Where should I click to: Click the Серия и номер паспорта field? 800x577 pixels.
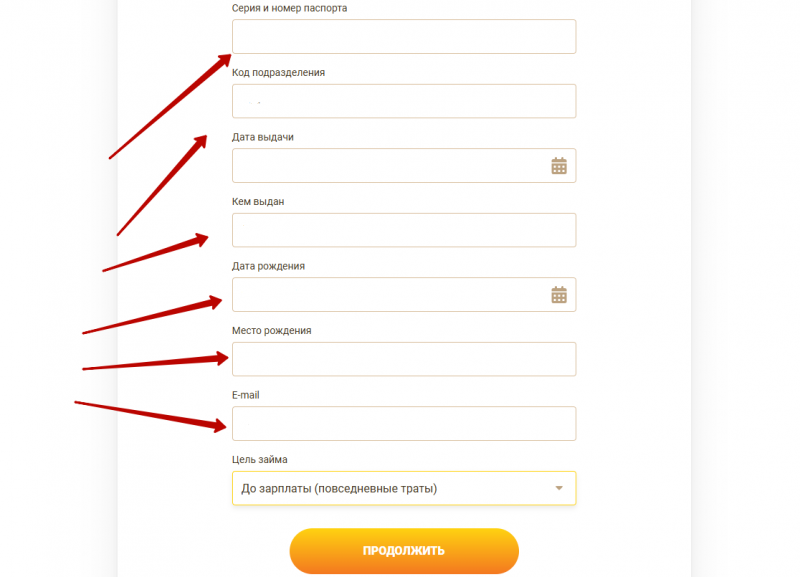point(403,37)
